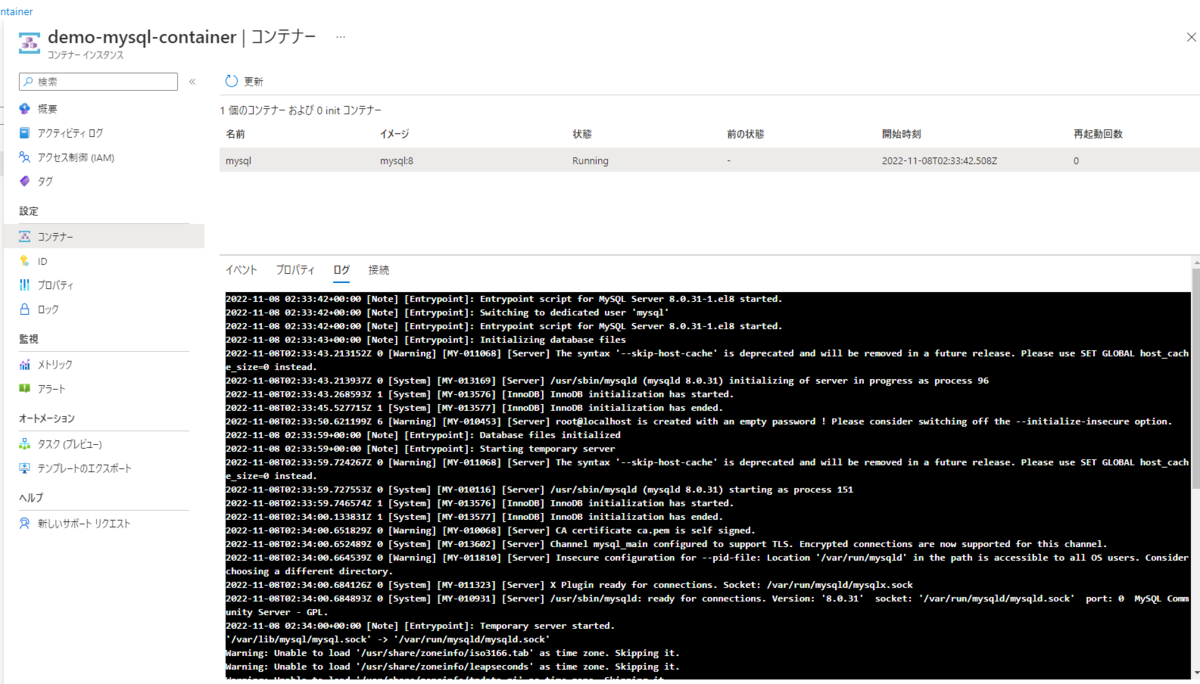Click the 検索 search input field
Image resolution: width=1200 pixels, height=684 pixels.
point(98,81)
